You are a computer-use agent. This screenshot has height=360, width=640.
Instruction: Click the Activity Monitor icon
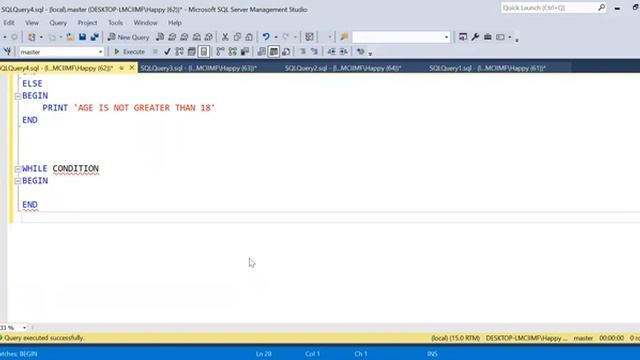pyautogui.click(x=309, y=37)
